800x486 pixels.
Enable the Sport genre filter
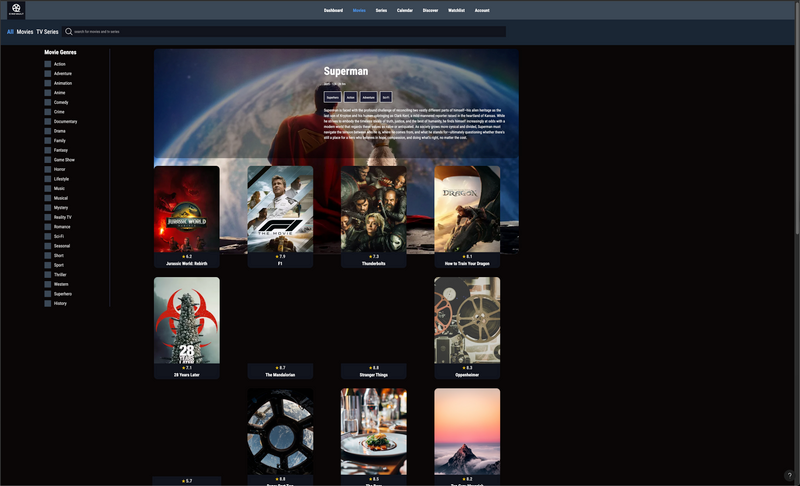[x=47, y=265]
